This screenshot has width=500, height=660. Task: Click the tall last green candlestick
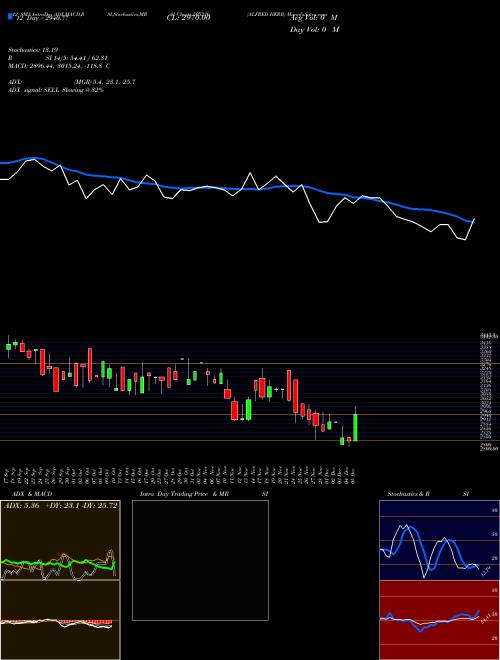coord(356,427)
